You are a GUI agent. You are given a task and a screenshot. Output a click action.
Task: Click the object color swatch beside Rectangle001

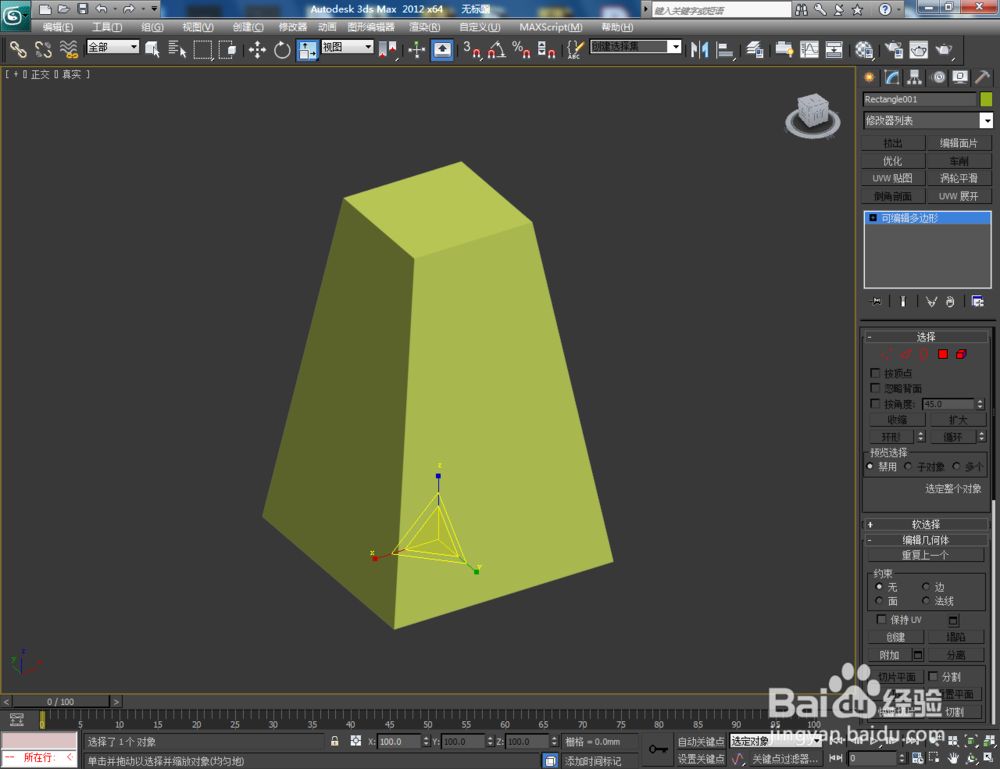coord(985,99)
